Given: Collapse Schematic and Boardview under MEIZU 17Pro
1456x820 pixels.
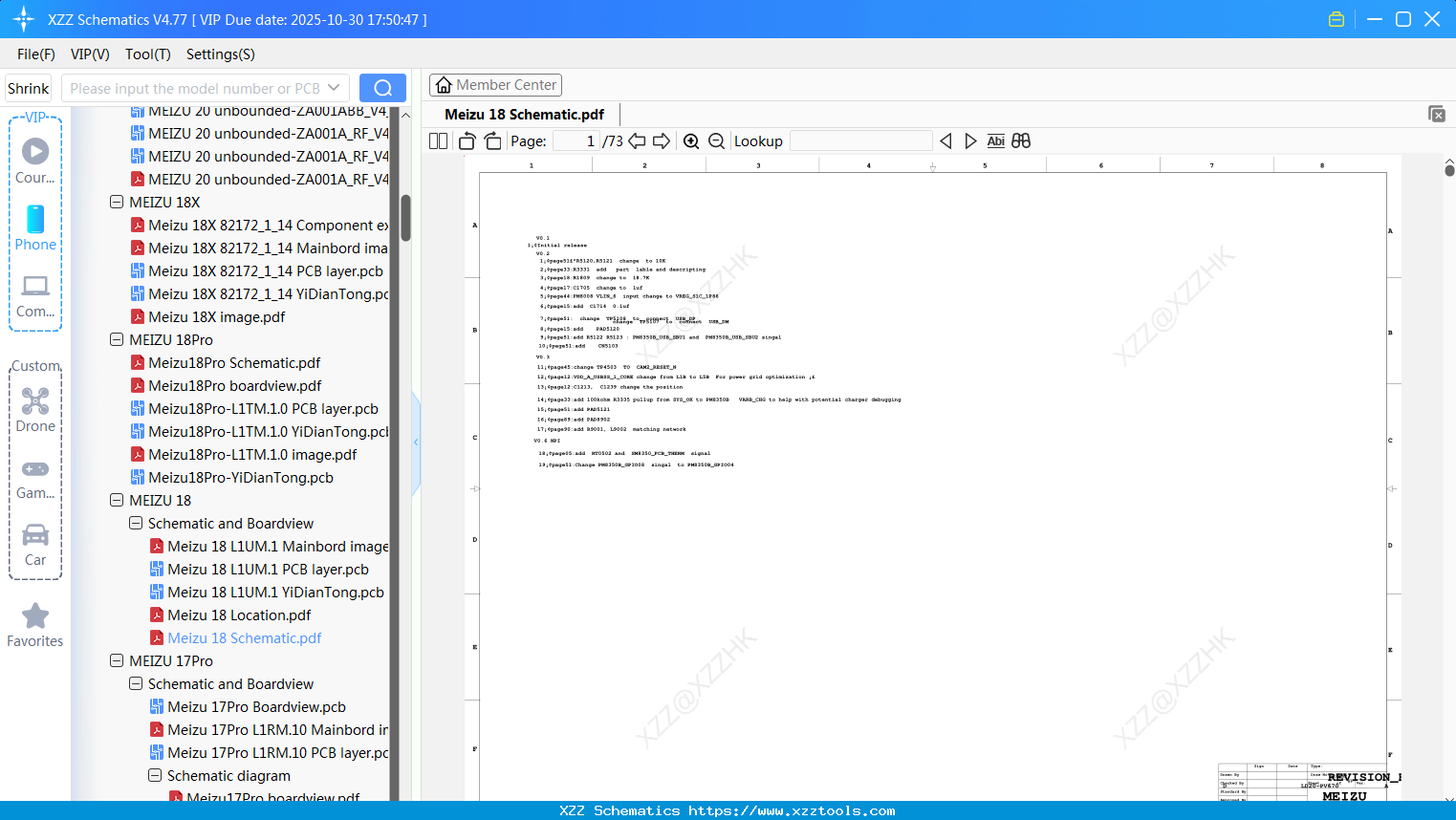Looking at the screenshot, I should 136,684.
